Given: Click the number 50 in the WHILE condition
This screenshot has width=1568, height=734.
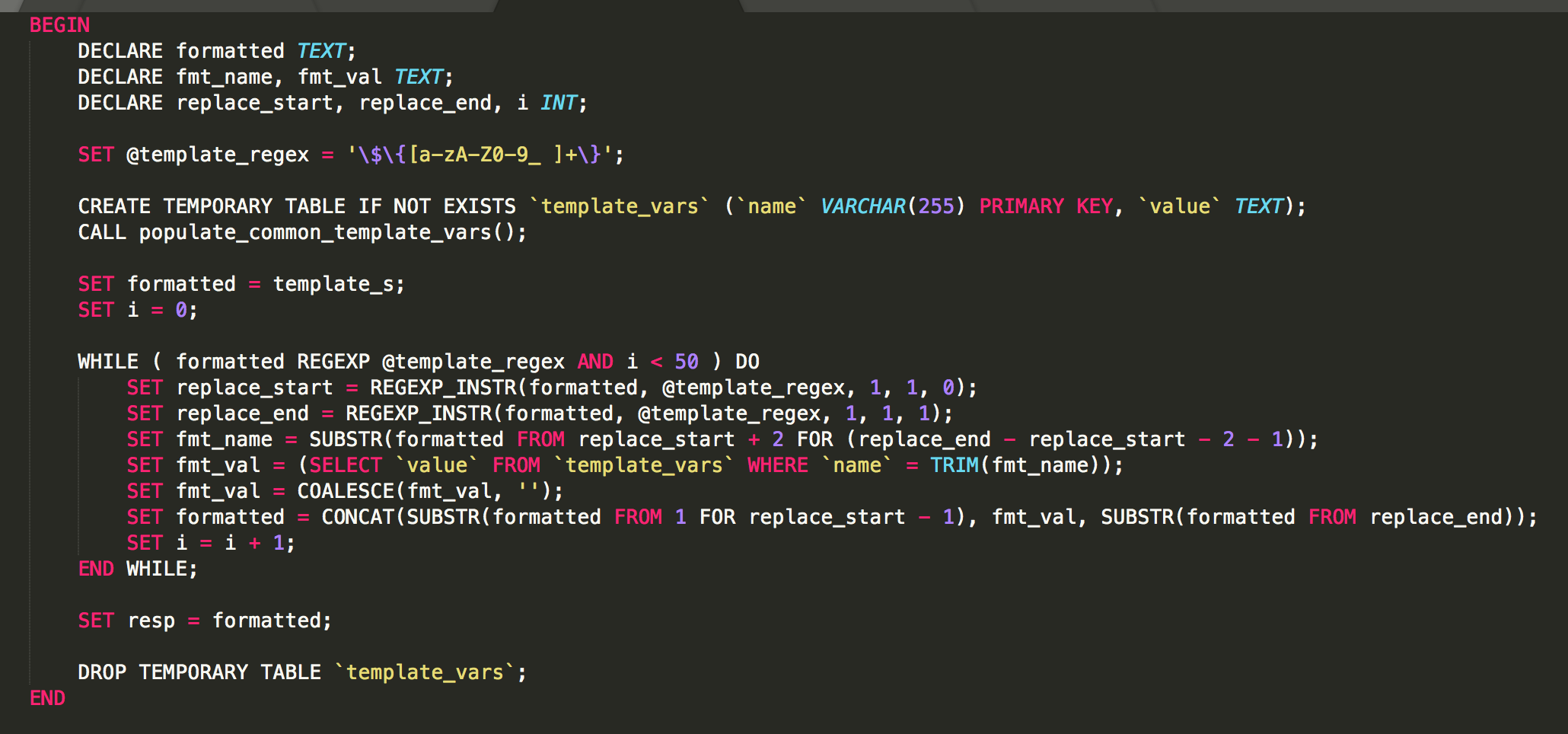Looking at the screenshot, I should pos(686,362).
